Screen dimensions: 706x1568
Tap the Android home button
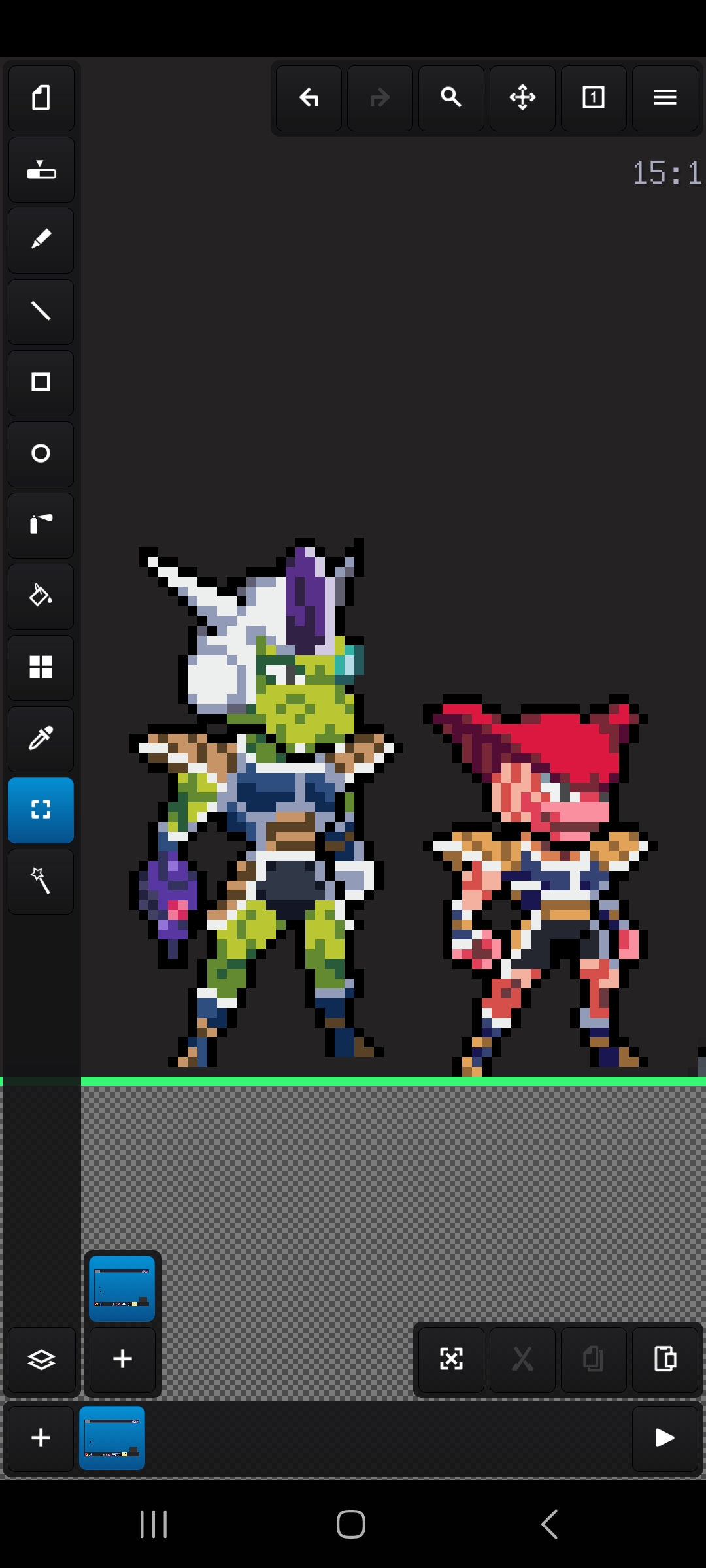coord(351,1524)
